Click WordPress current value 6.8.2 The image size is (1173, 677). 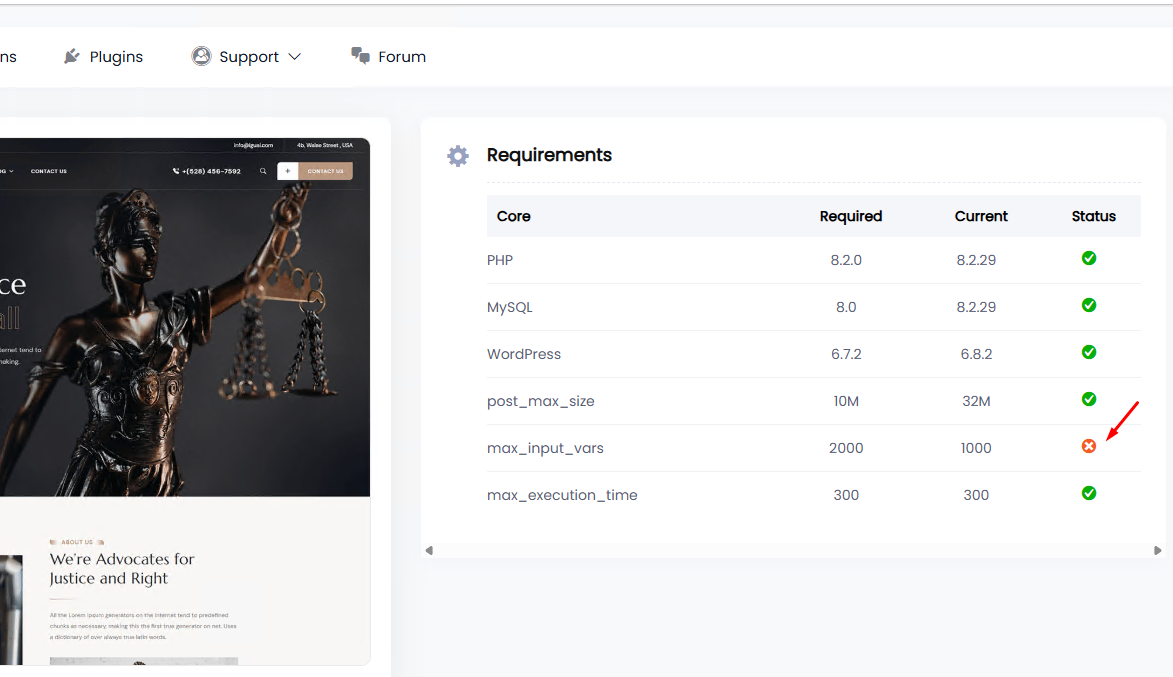(x=976, y=355)
